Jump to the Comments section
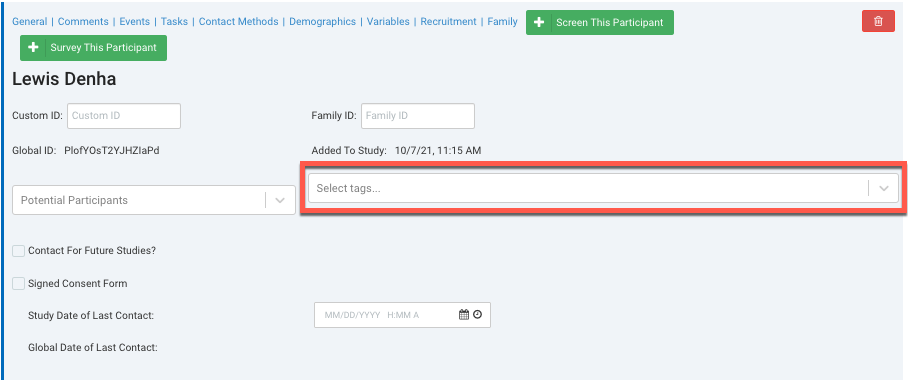908x380 pixels. point(83,21)
